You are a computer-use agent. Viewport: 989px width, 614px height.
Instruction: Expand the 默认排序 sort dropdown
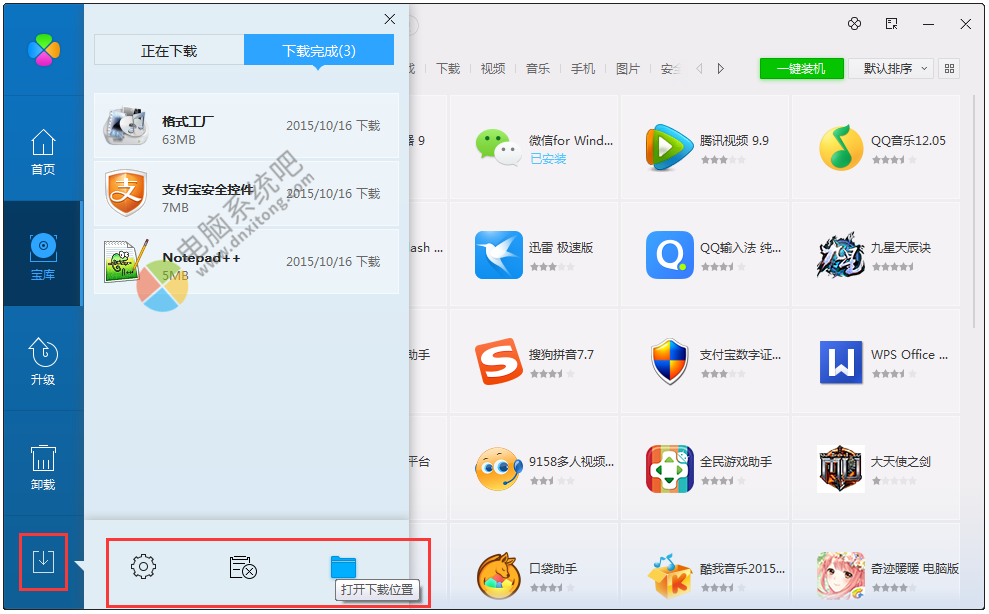point(891,68)
